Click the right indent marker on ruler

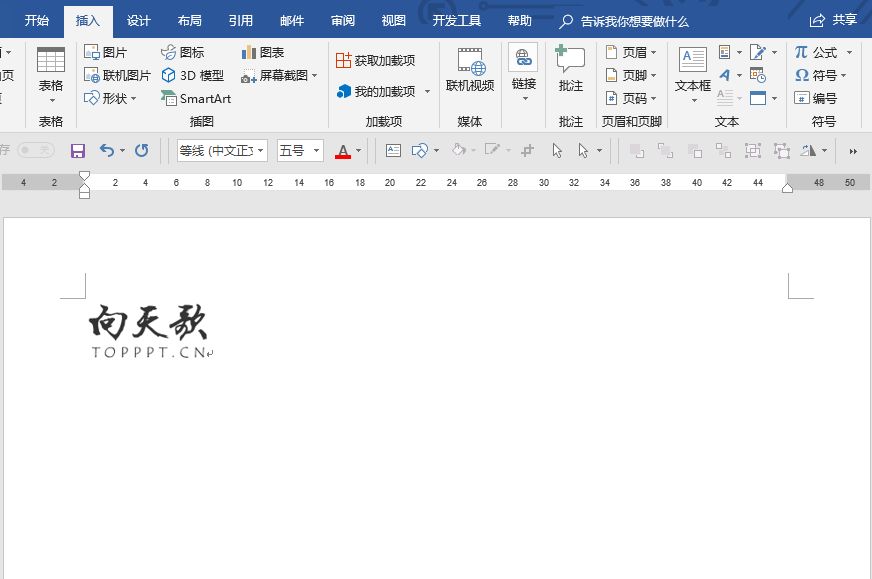[787, 188]
